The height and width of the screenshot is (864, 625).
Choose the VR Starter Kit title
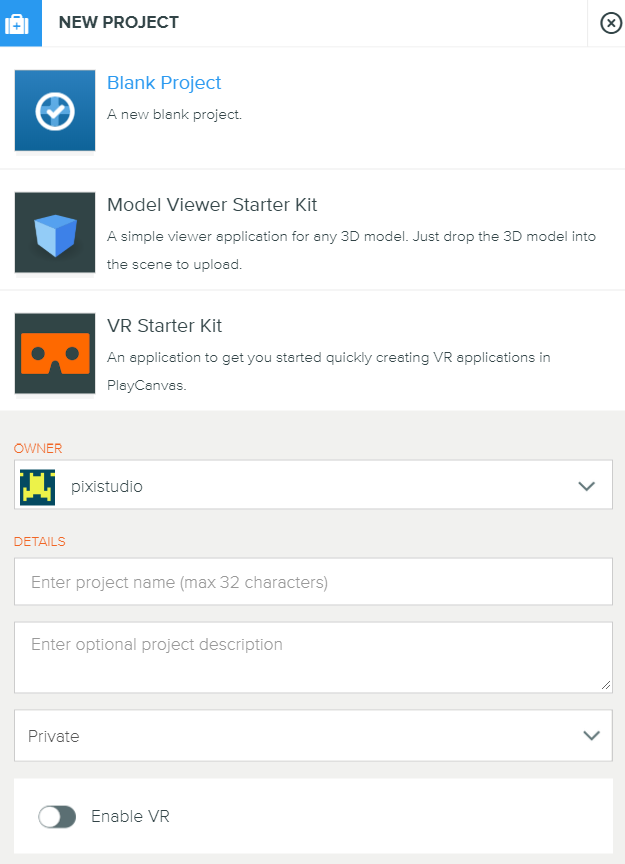pos(164,326)
